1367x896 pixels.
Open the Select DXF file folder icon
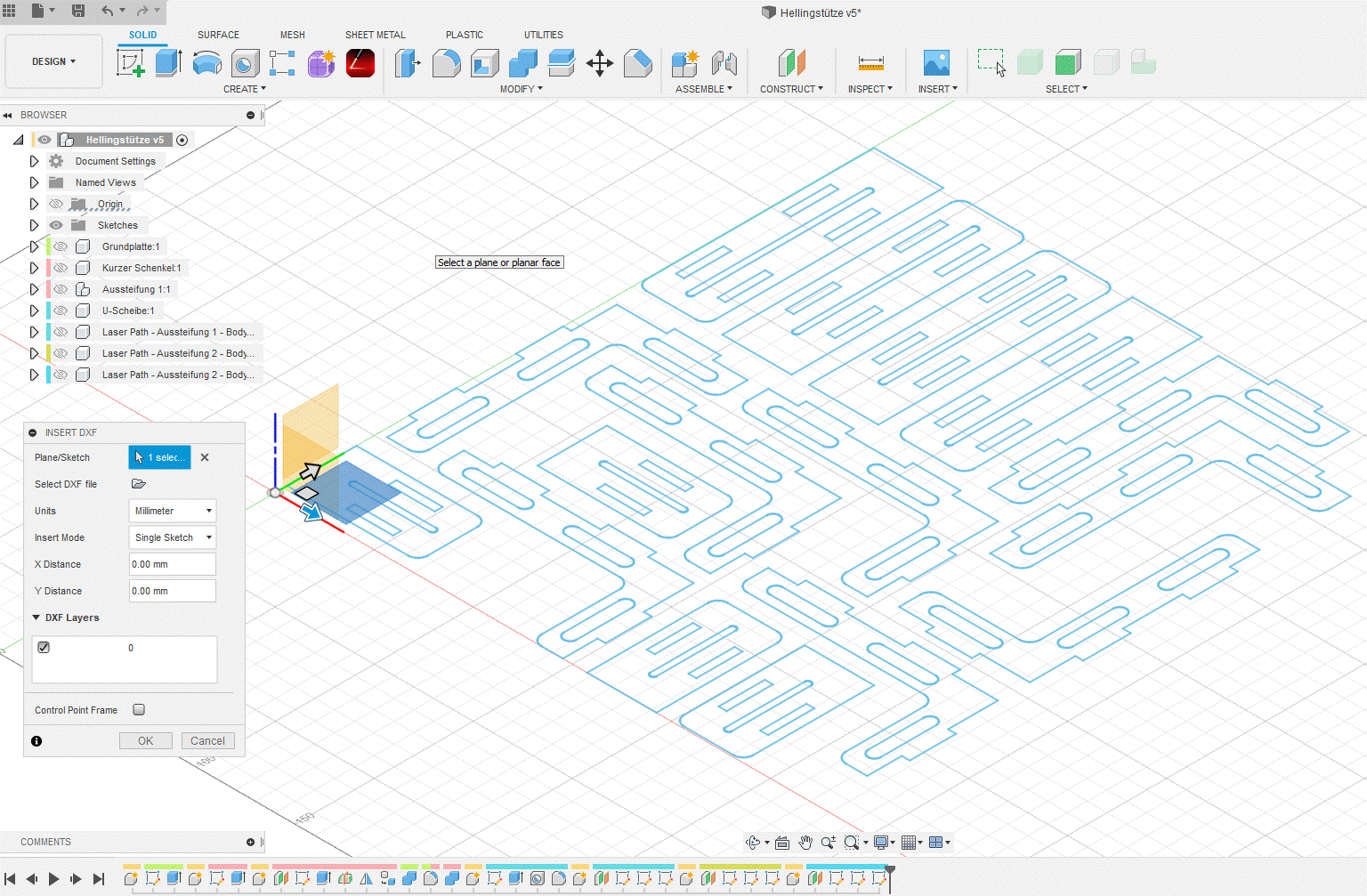pyautogui.click(x=139, y=484)
